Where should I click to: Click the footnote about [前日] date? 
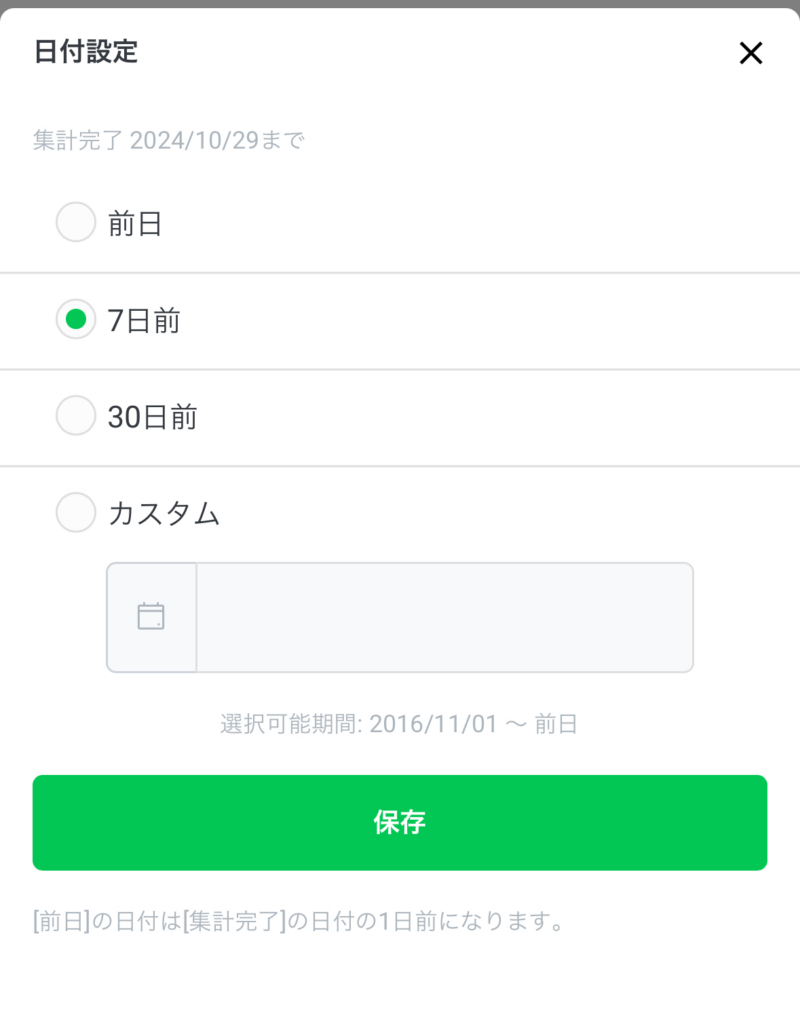coord(299,921)
